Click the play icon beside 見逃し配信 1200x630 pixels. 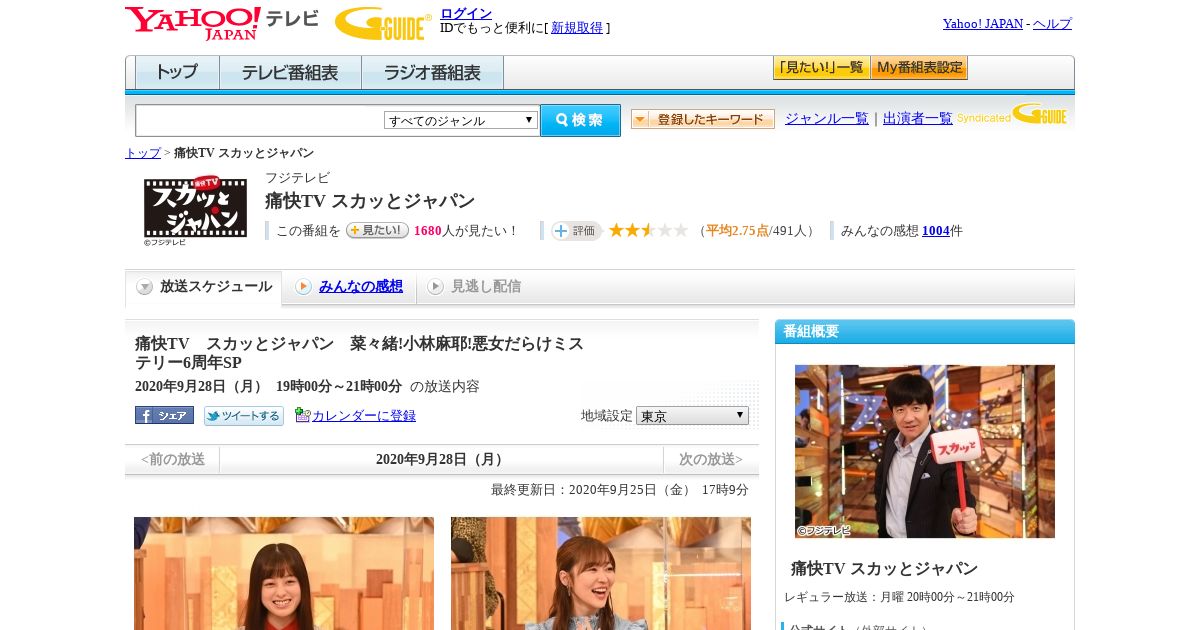coord(435,287)
